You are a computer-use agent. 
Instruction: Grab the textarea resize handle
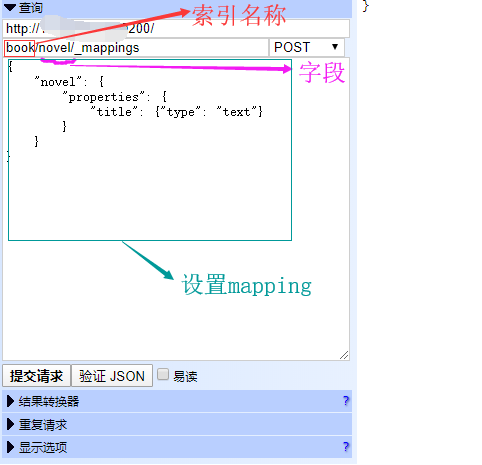click(344, 355)
